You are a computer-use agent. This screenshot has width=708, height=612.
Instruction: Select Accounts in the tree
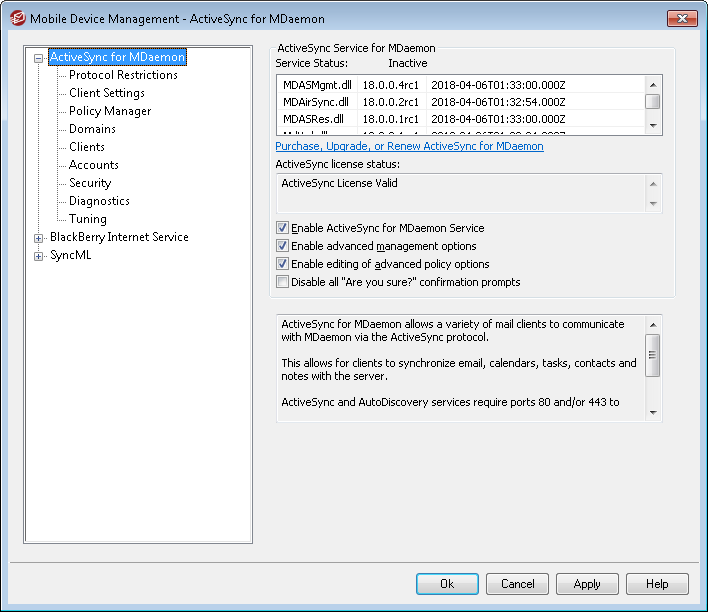pyautogui.click(x=94, y=165)
